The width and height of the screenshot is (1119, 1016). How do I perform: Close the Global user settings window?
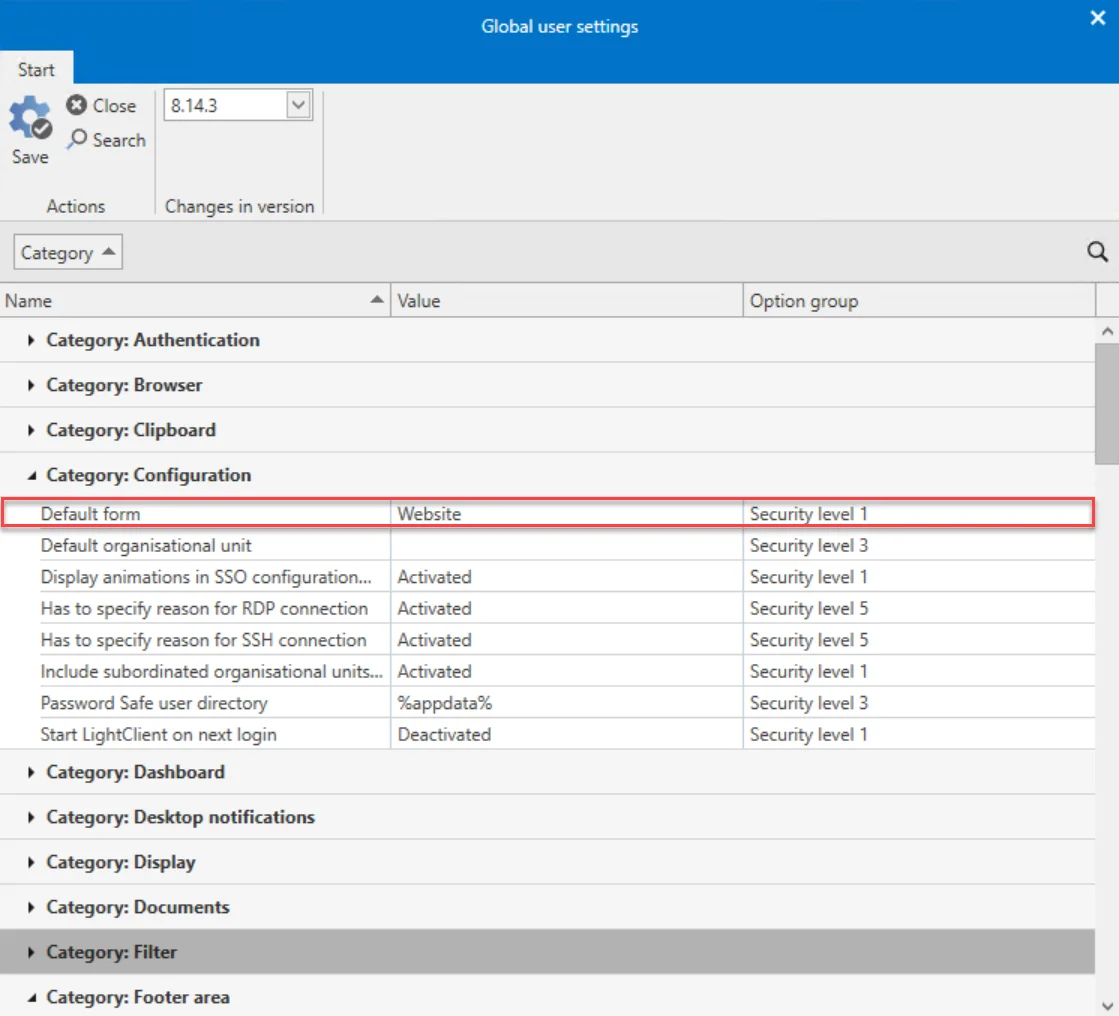[1098, 18]
